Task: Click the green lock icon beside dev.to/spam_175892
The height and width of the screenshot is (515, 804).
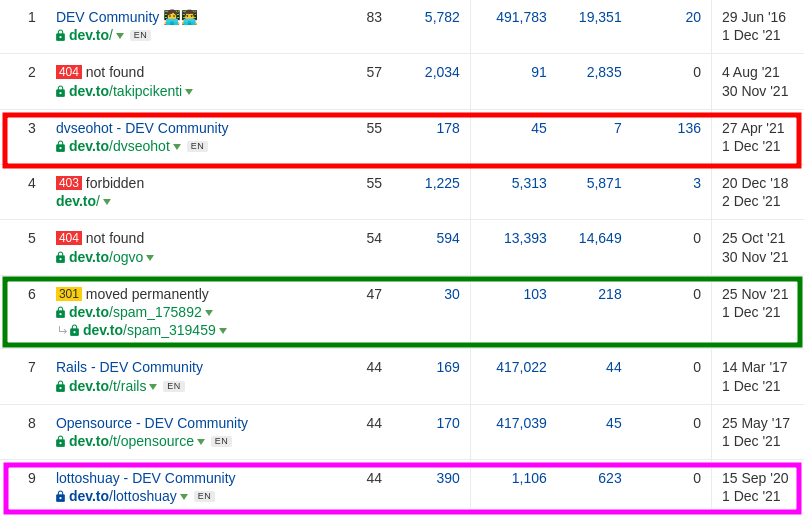Action: [61, 312]
